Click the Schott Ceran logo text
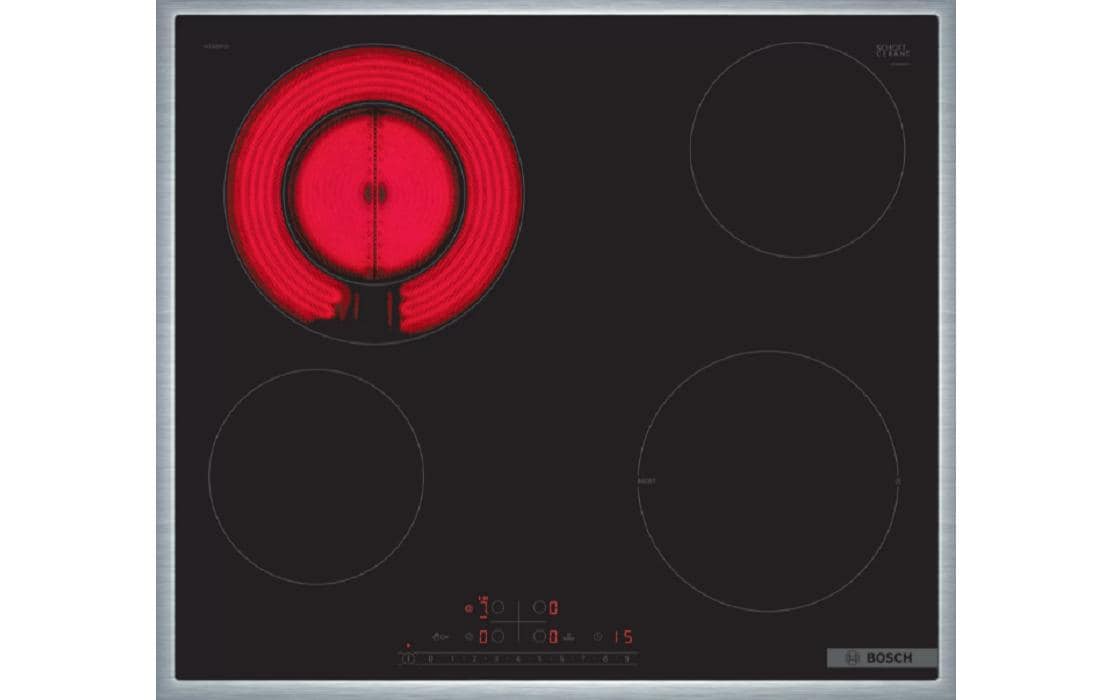This screenshot has height=700, width=1112. click(x=891, y=51)
